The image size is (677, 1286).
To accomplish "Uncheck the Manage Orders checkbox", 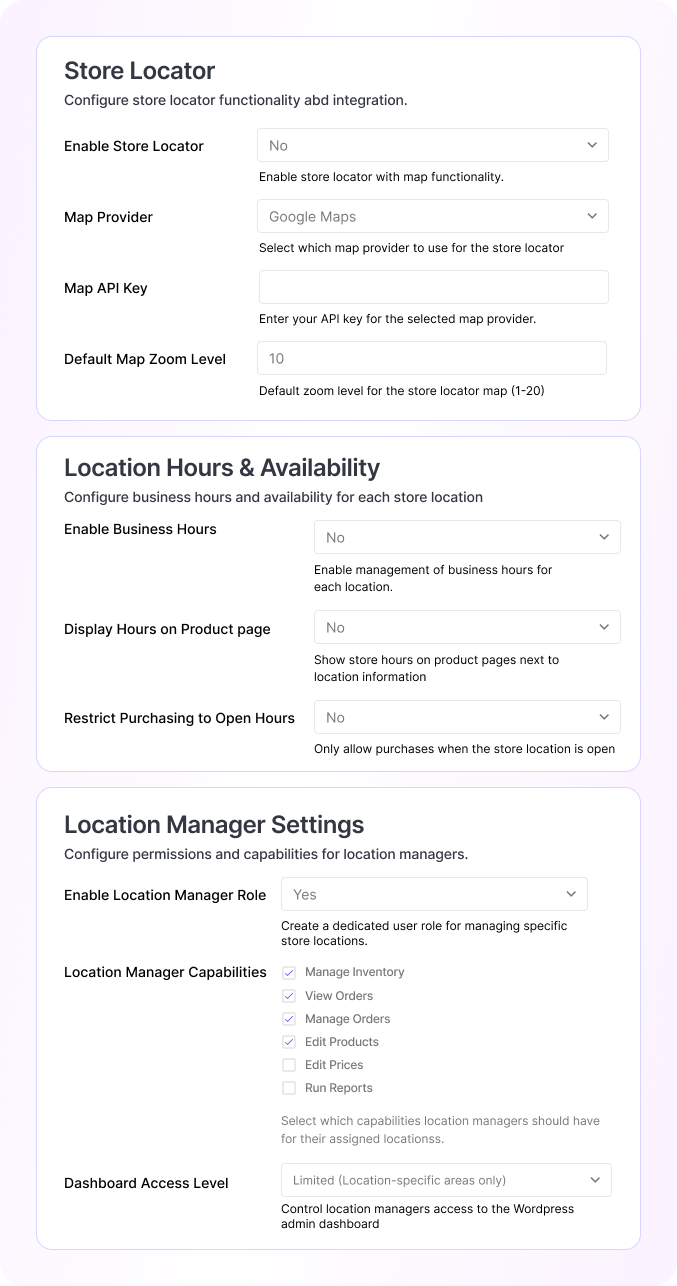I will (x=289, y=1019).
